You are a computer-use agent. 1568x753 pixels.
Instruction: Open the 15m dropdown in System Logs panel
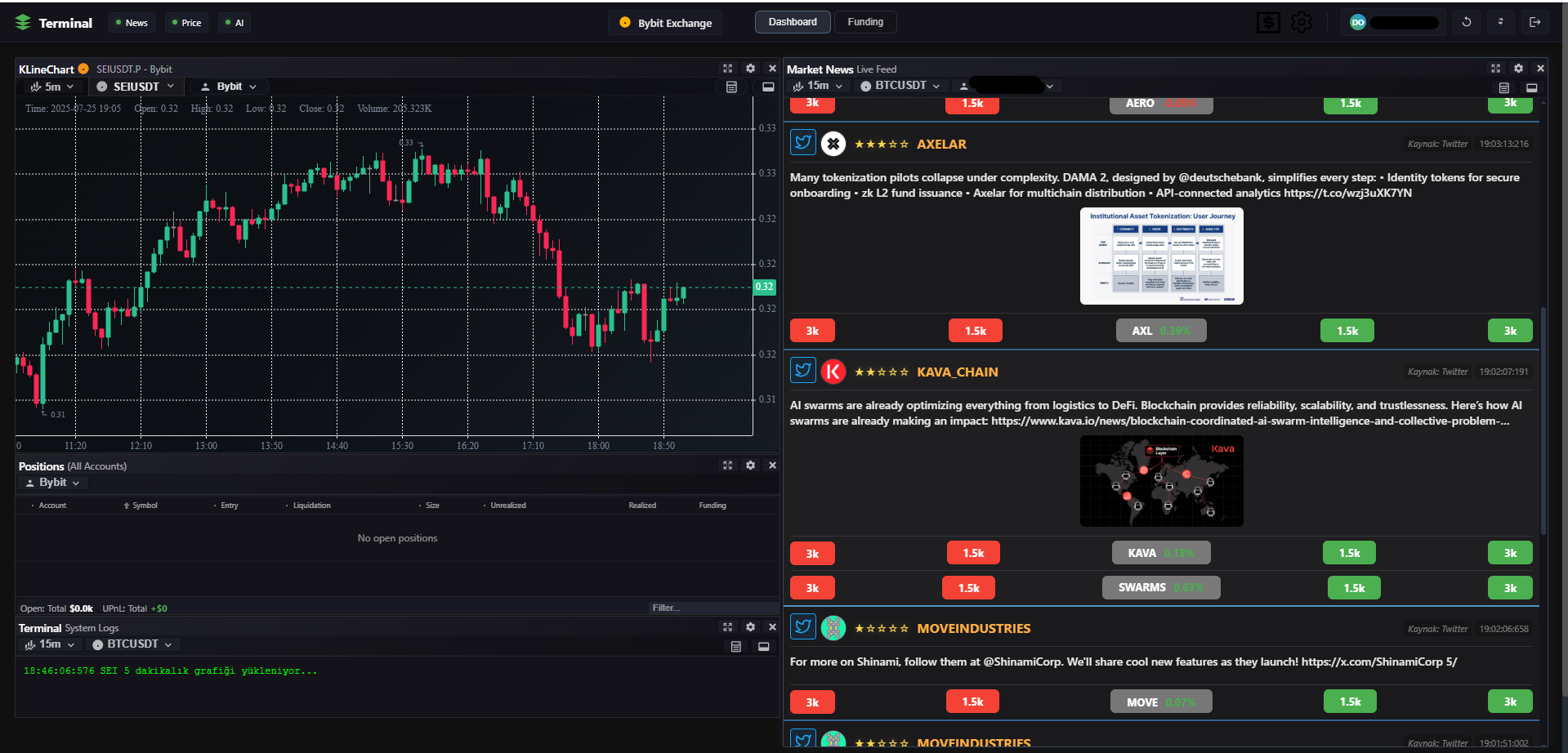pyautogui.click(x=50, y=644)
